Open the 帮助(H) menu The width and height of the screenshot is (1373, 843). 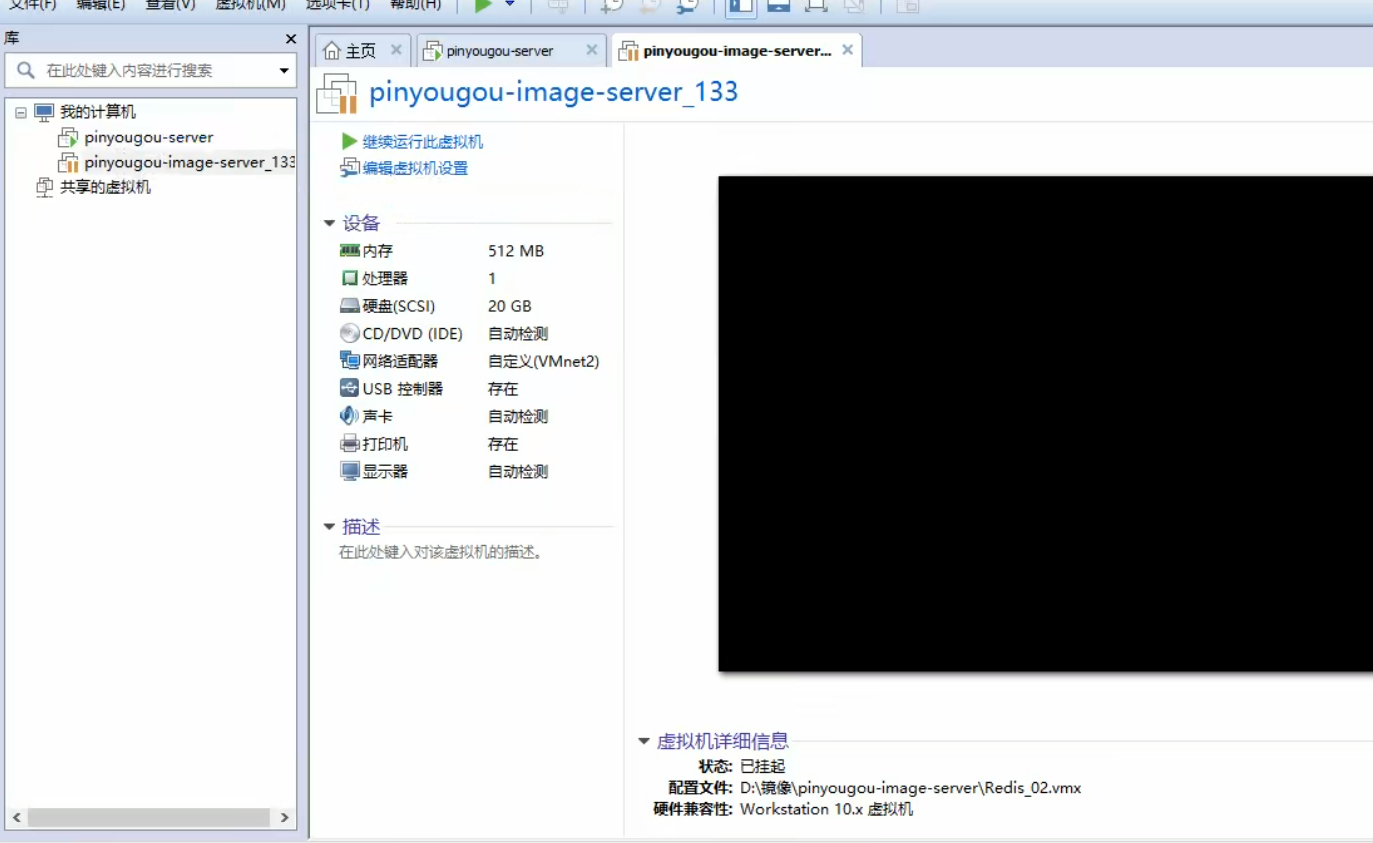coord(414,5)
